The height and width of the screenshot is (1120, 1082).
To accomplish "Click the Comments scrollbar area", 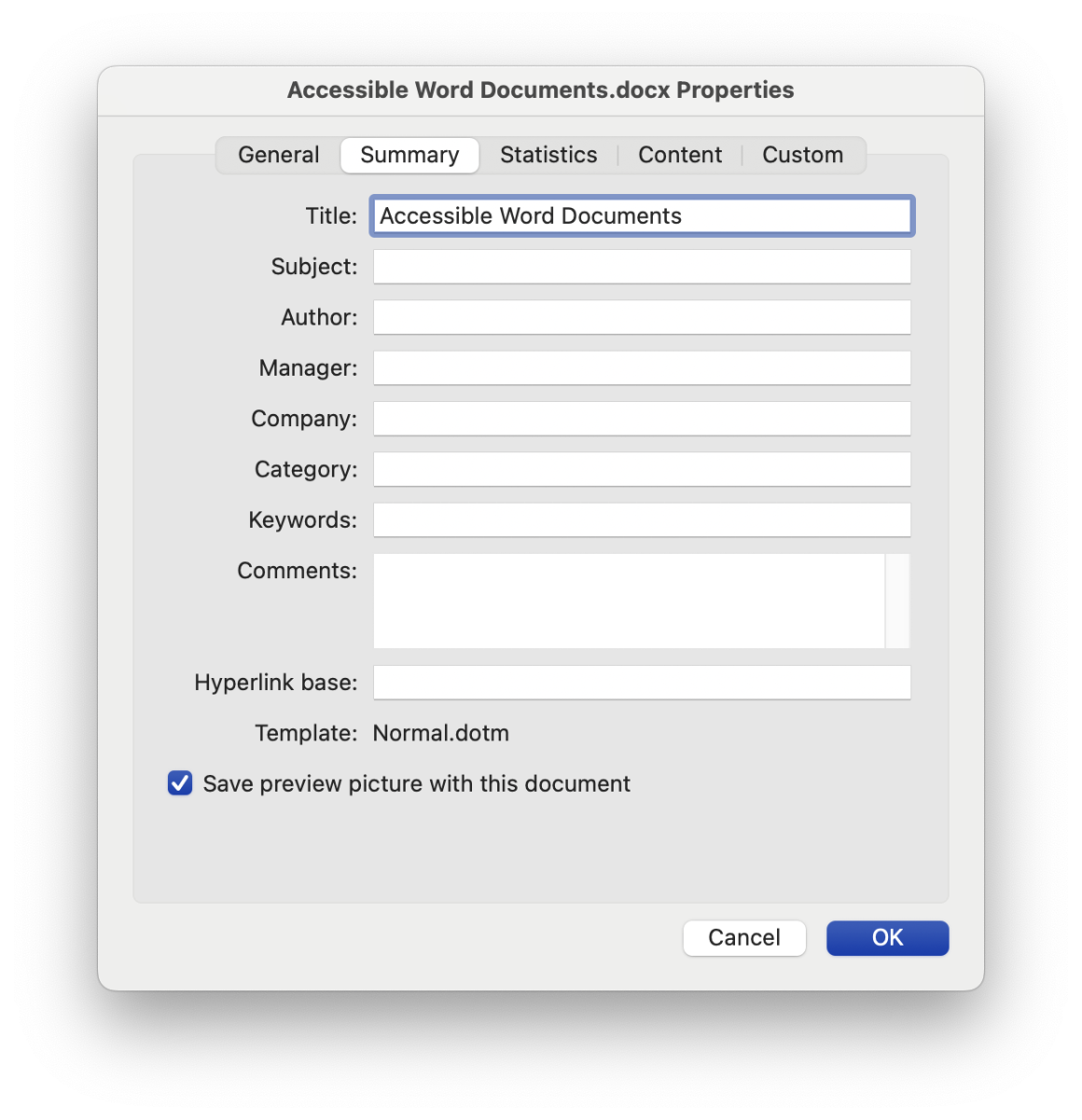I will pyautogui.click(x=898, y=601).
